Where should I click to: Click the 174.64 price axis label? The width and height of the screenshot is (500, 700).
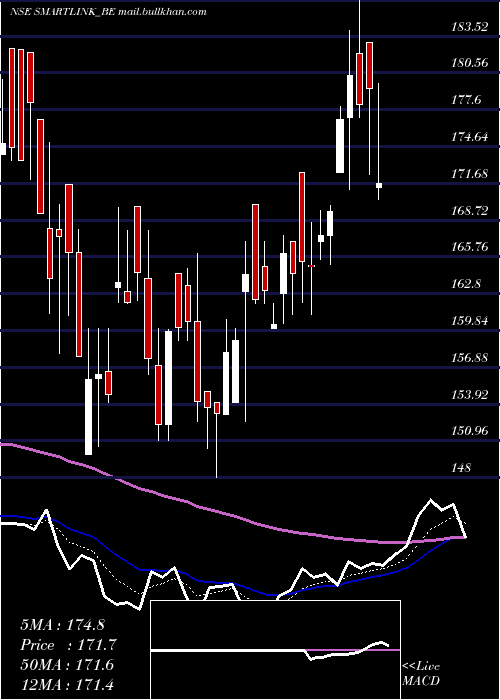click(x=469, y=137)
